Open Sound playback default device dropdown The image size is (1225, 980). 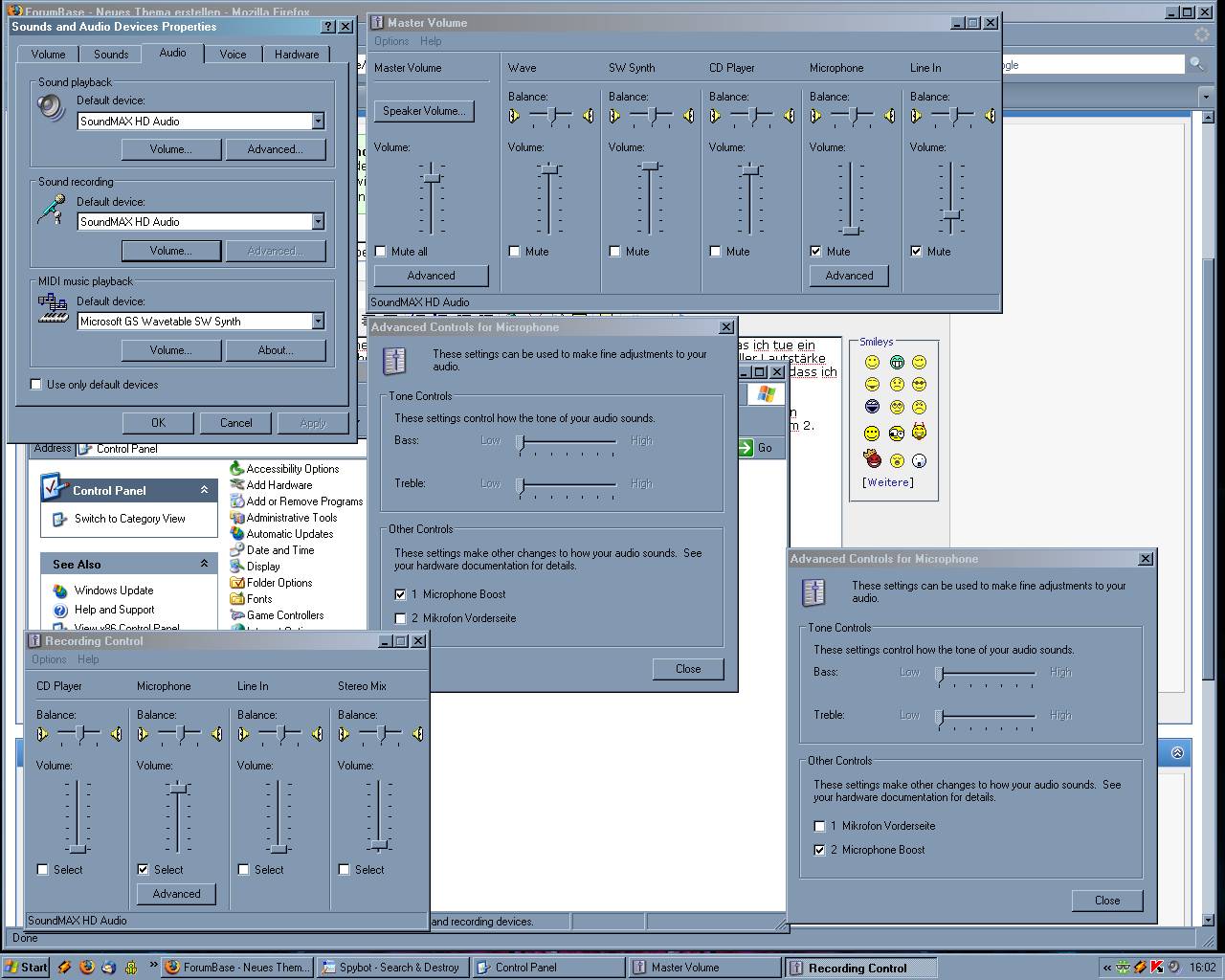[318, 122]
